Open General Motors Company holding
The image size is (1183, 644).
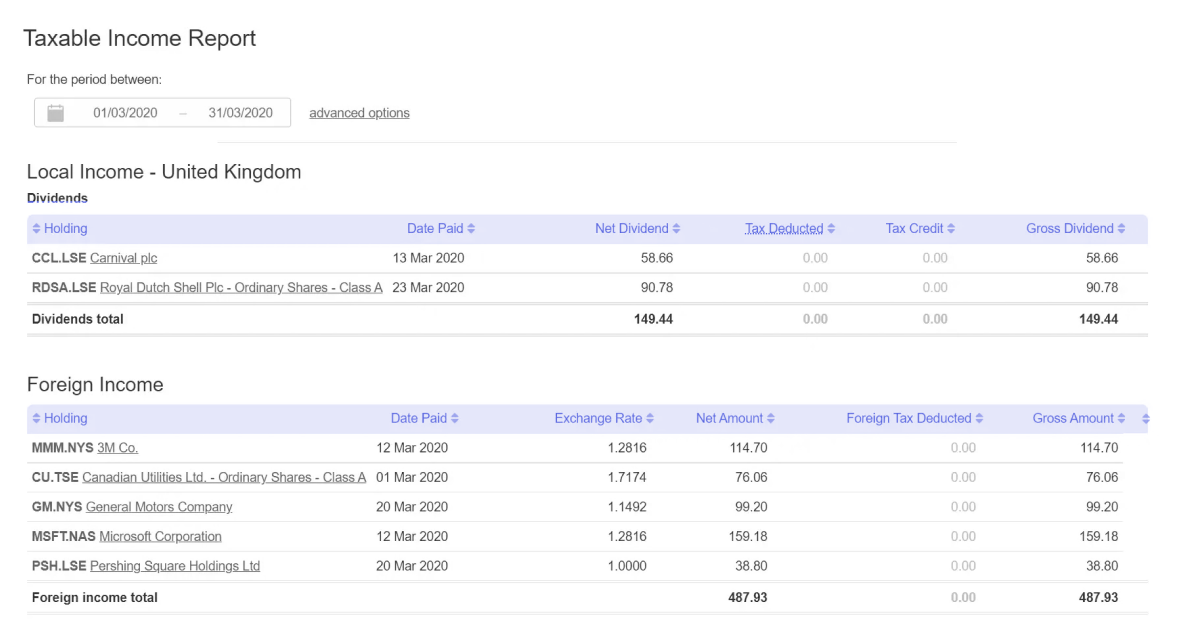click(x=159, y=507)
